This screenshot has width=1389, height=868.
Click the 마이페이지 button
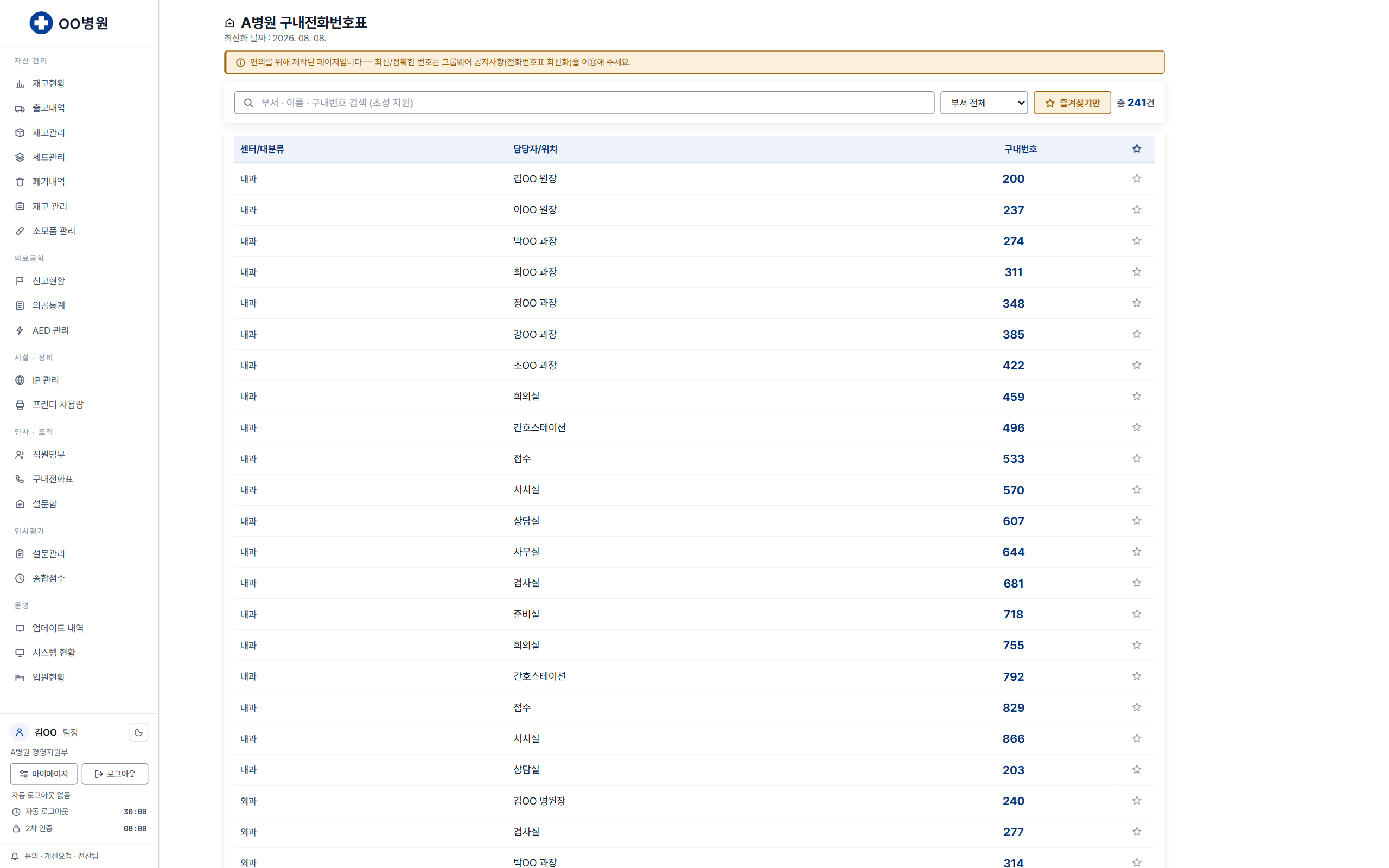(43, 774)
